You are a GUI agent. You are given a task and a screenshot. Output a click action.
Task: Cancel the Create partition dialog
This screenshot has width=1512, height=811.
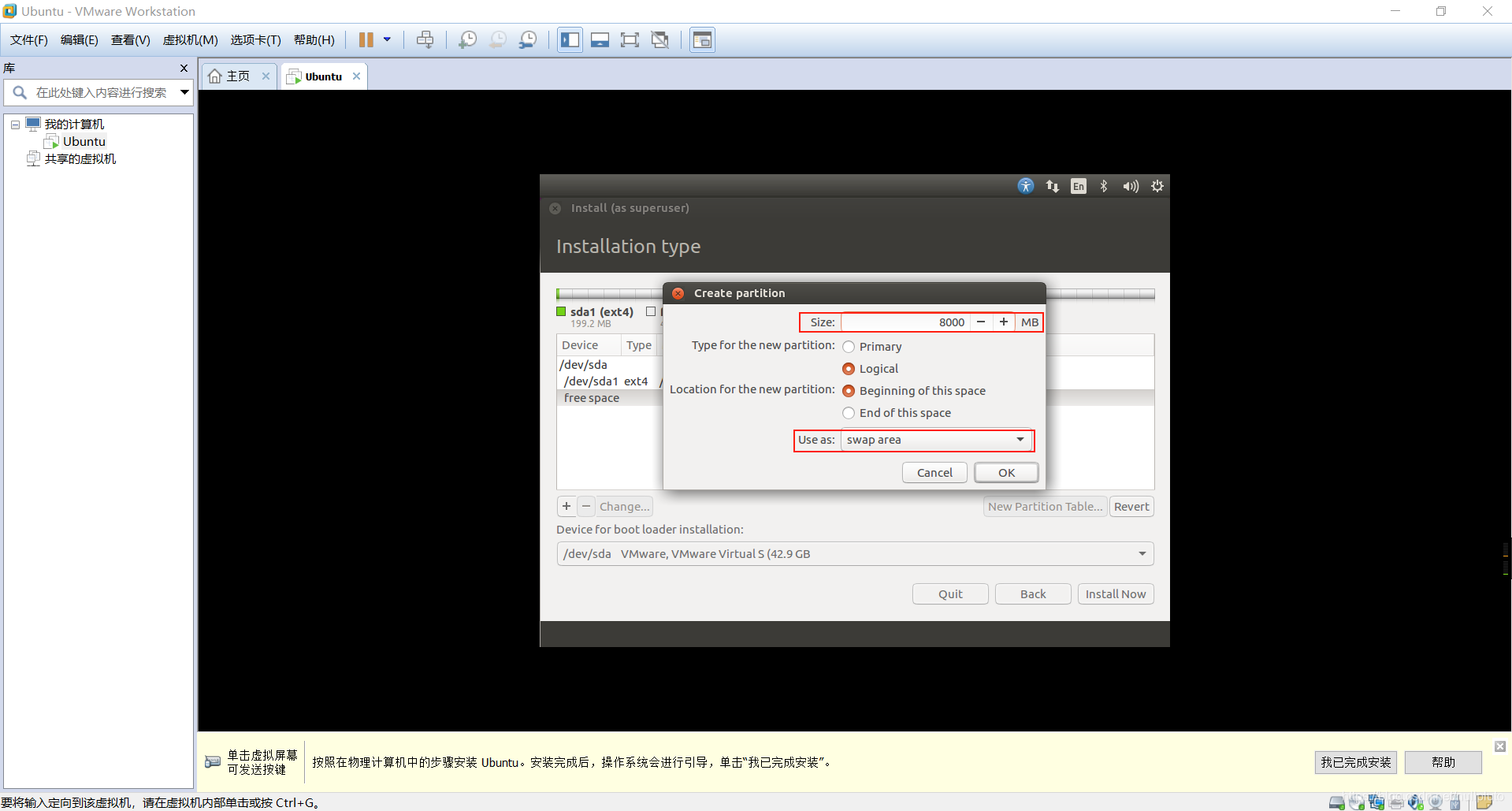(x=934, y=473)
